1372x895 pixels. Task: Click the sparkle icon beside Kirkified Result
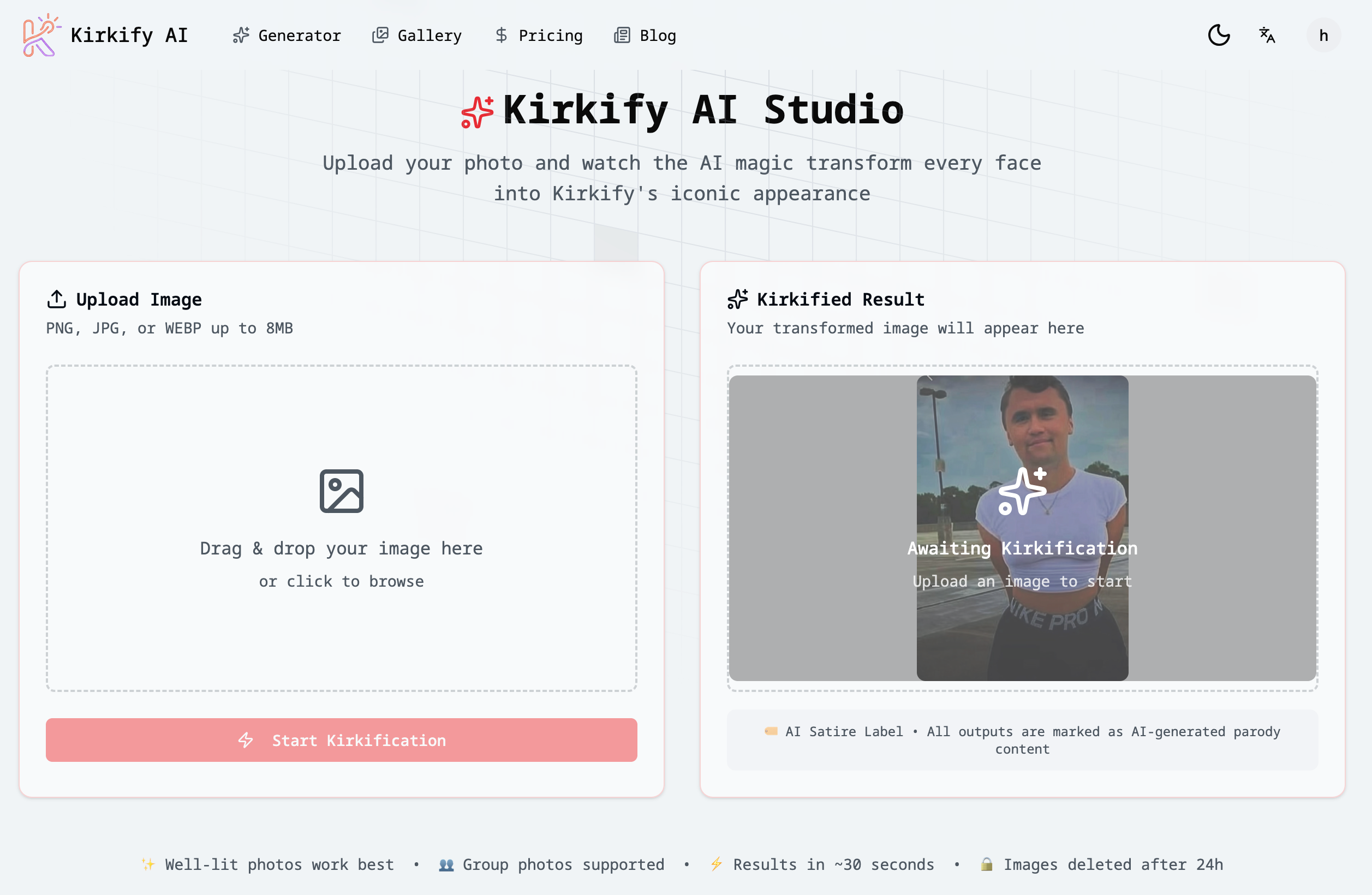(738, 299)
